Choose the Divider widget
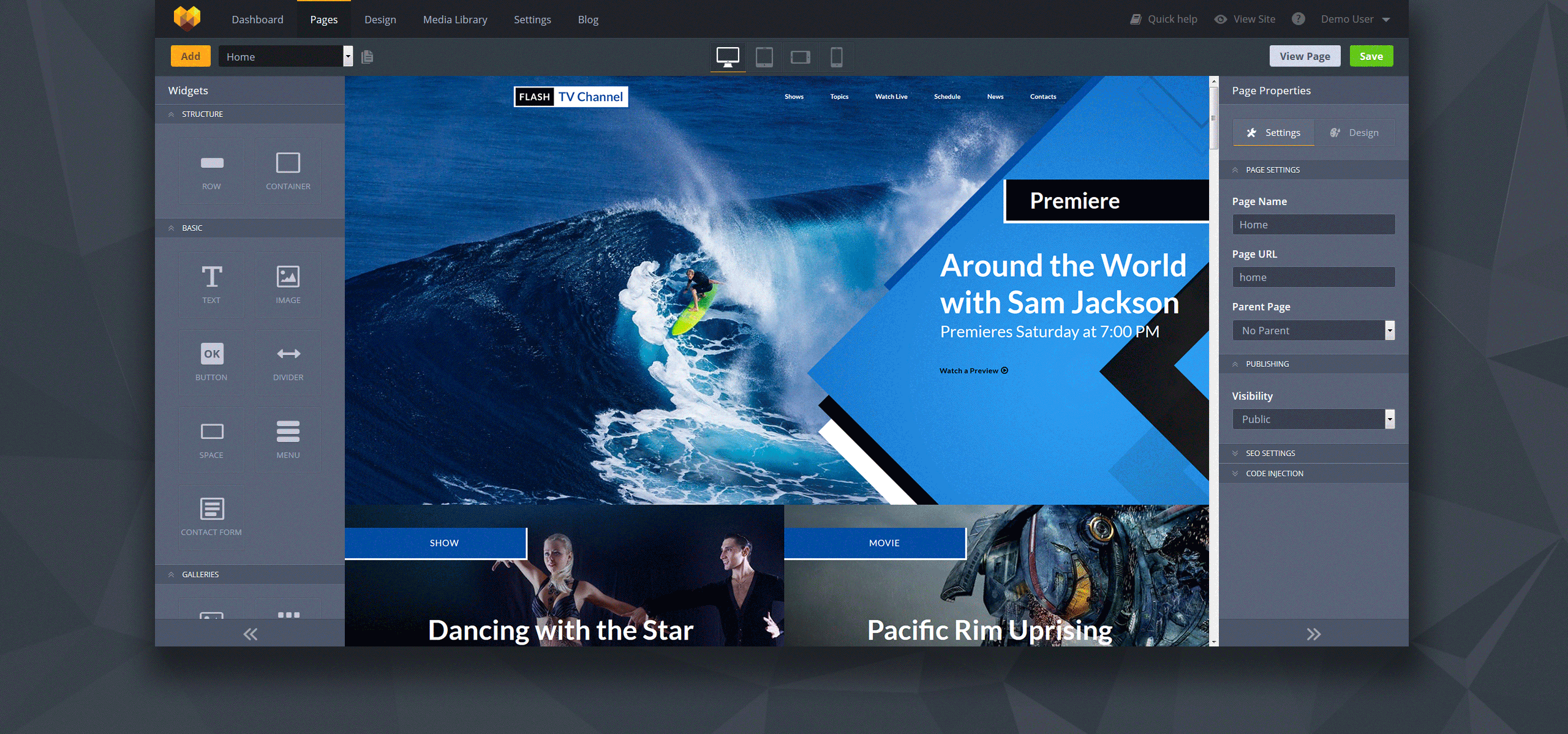The image size is (1568, 734). click(x=288, y=362)
